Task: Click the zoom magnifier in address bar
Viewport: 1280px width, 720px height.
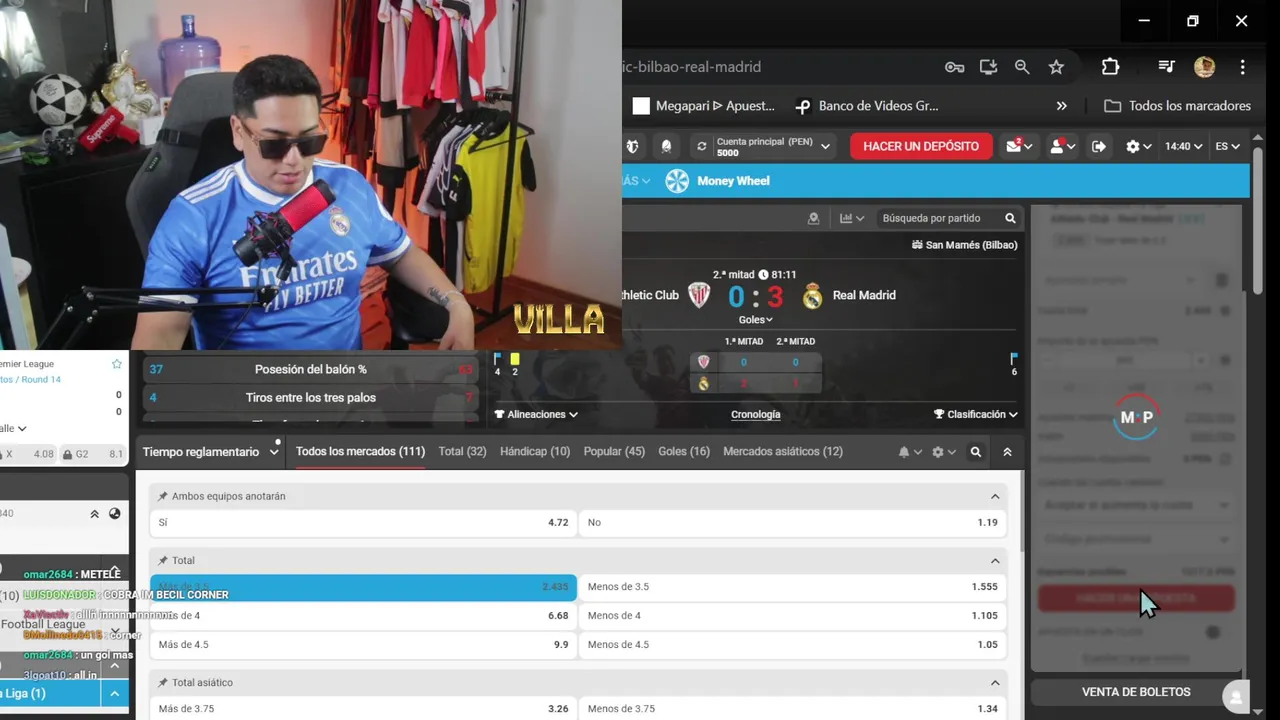Action: [1022, 67]
